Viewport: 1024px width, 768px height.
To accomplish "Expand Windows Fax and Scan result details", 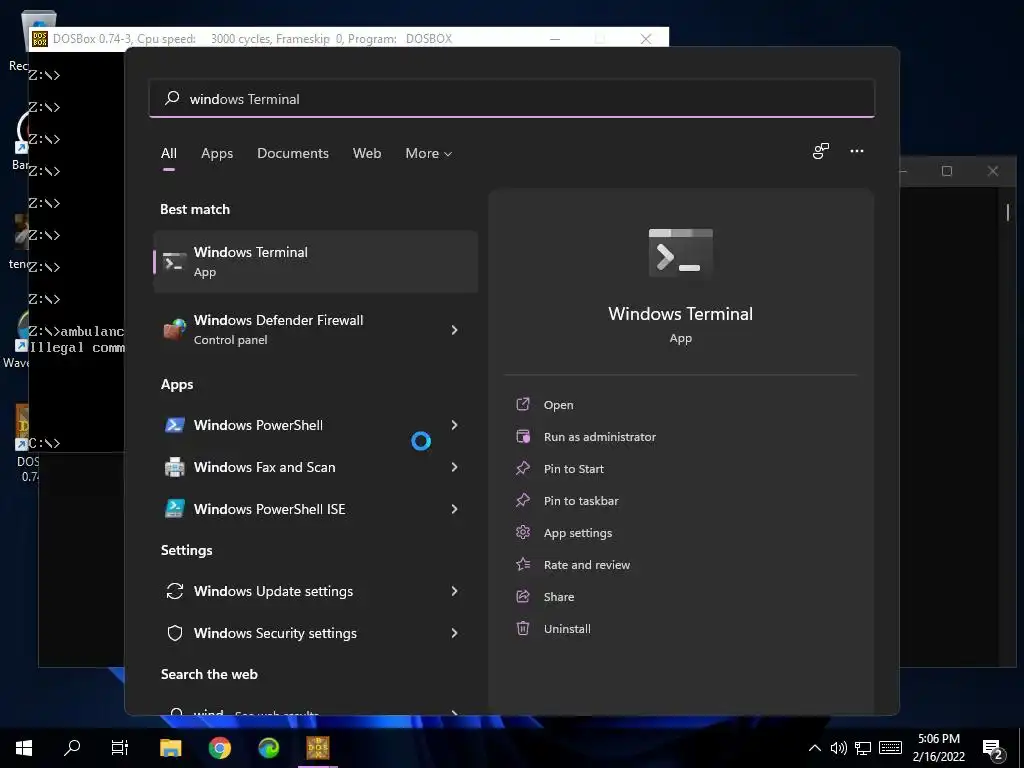I will (x=455, y=467).
